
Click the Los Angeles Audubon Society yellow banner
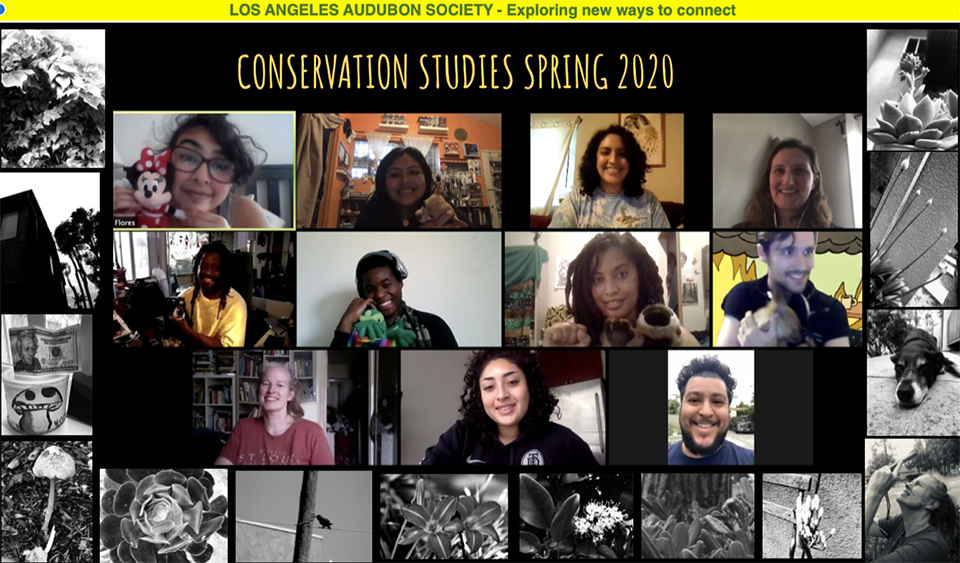tap(480, 10)
